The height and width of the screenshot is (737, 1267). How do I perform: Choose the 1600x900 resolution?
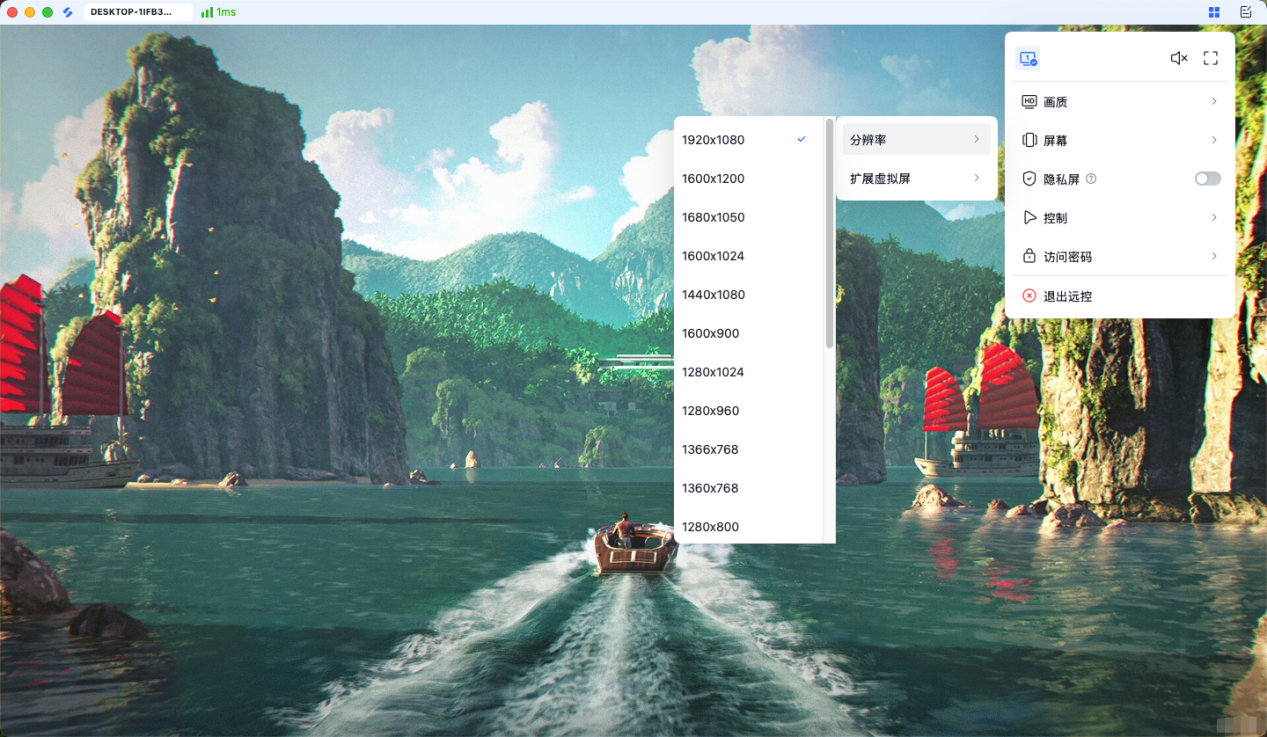748,333
